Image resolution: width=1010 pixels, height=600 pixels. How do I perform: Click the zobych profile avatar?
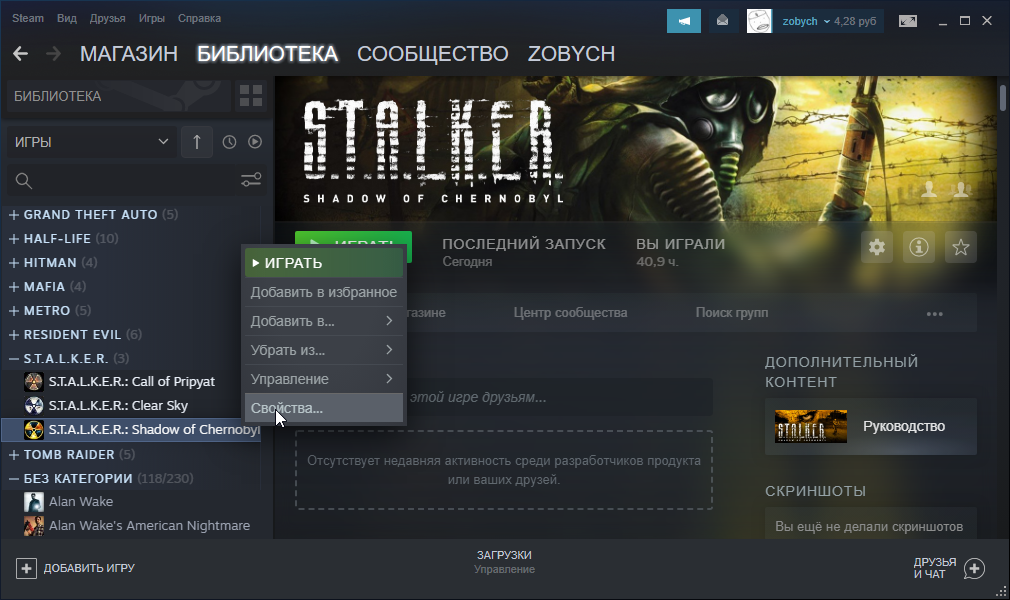(x=759, y=21)
